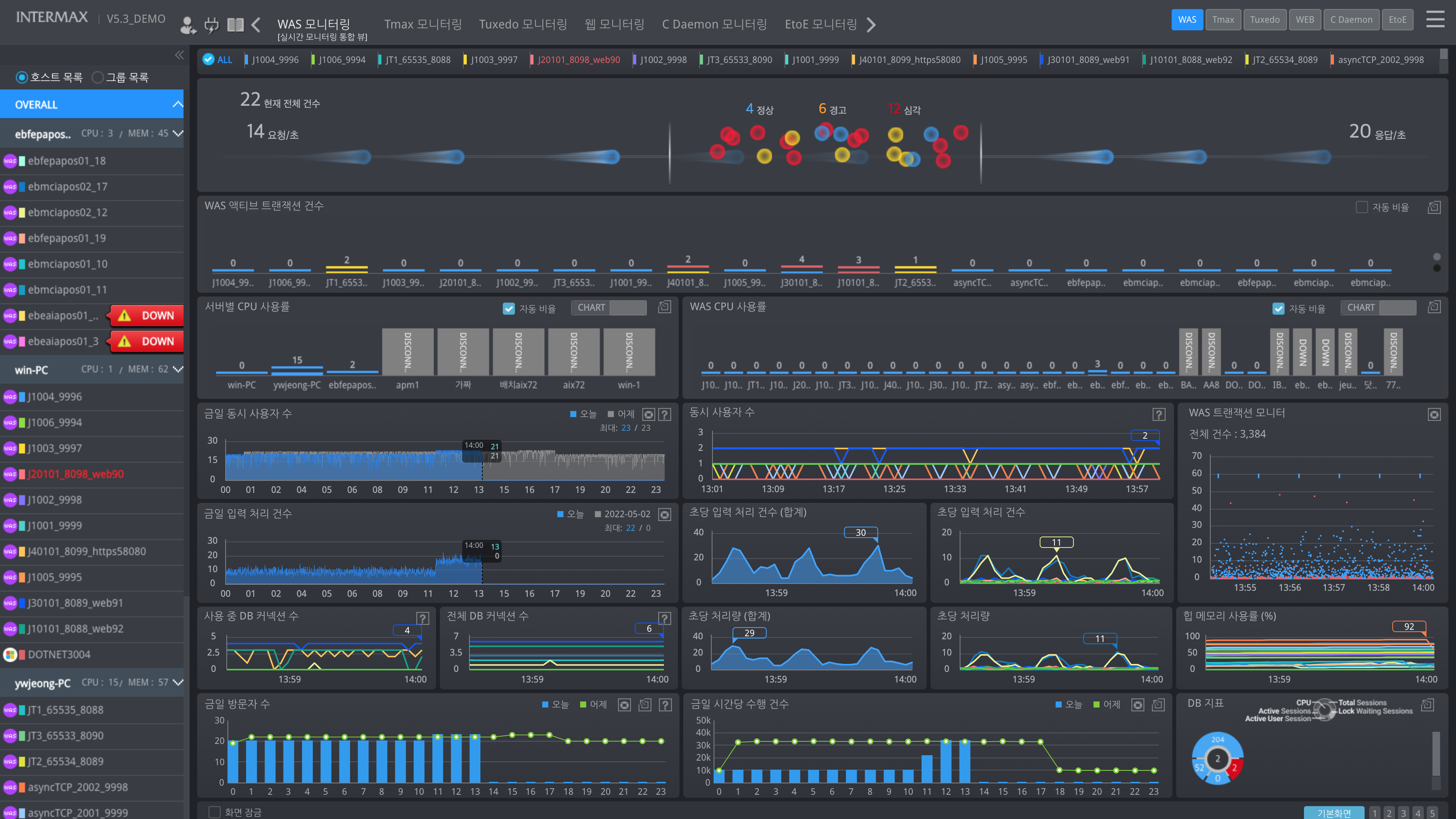
Task: Collapse the win-PC host group
Action: (178, 369)
